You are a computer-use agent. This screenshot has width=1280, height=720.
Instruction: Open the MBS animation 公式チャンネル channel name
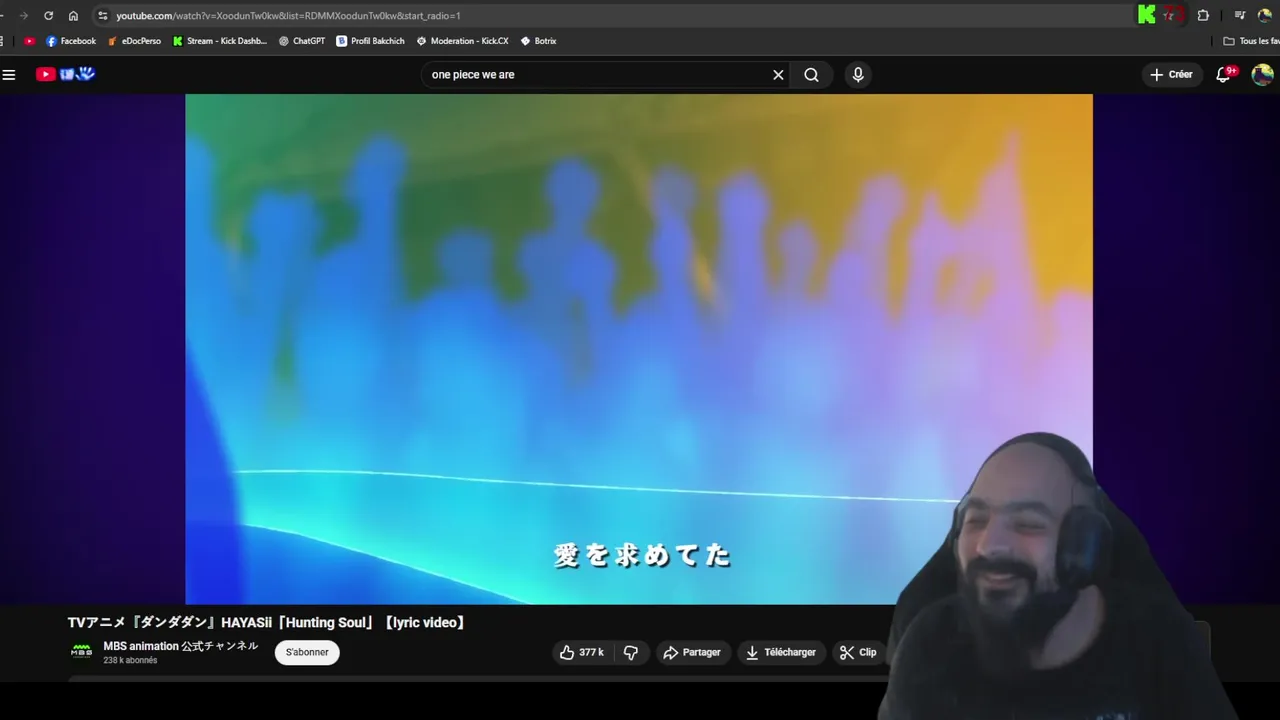click(181, 646)
